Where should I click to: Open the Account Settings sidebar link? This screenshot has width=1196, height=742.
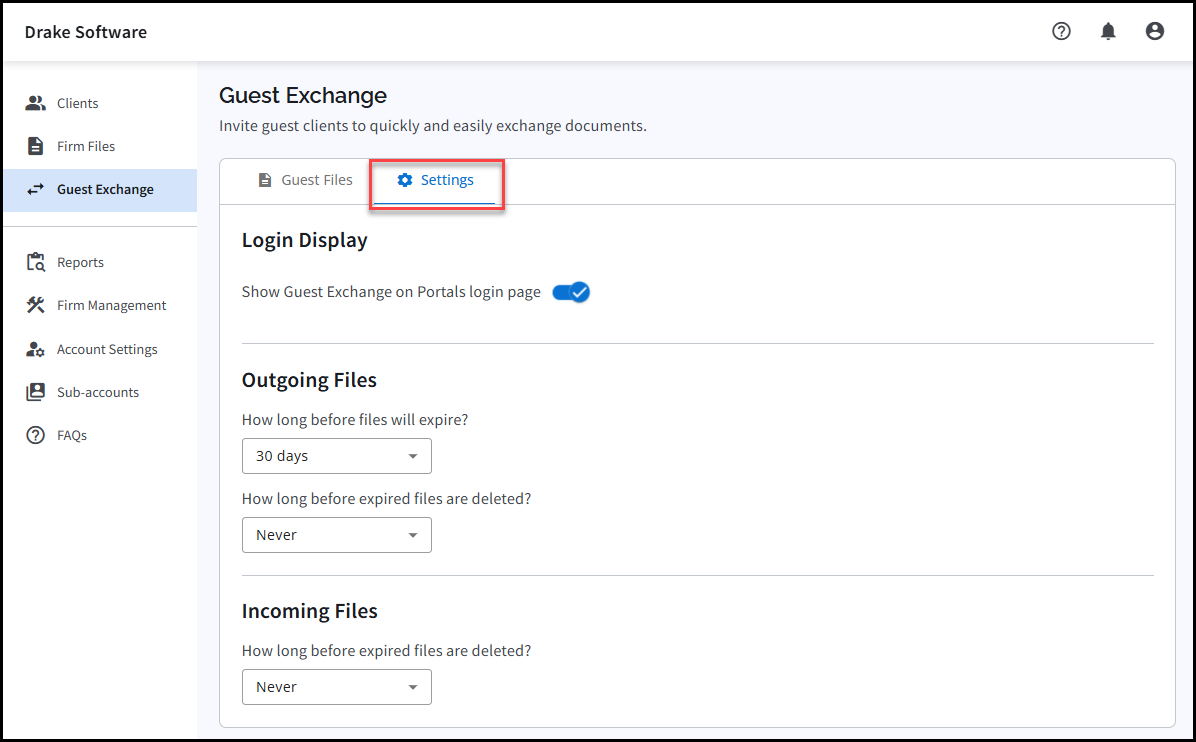tap(107, 349)
